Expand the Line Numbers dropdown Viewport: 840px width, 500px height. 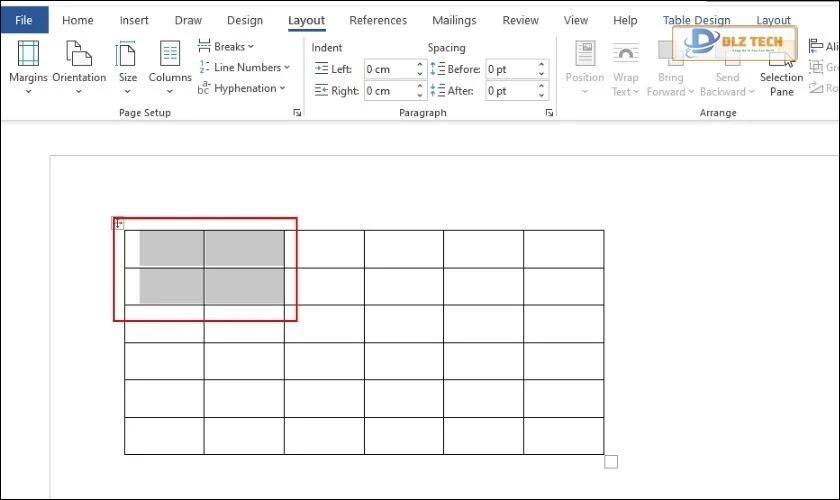243,67
